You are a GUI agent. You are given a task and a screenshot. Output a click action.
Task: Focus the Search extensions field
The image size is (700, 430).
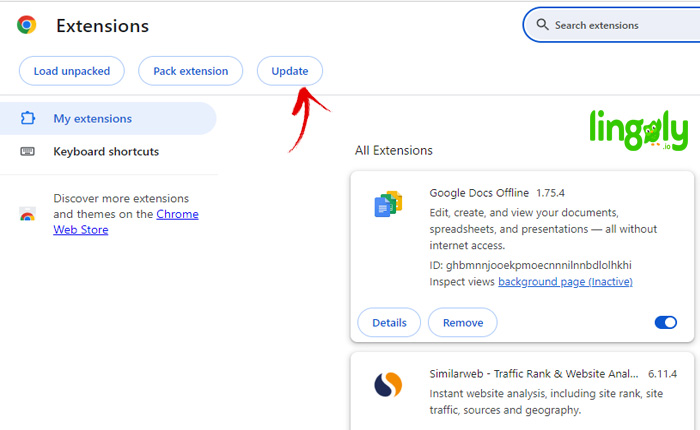pyautogui.click(x=612, y=25)
